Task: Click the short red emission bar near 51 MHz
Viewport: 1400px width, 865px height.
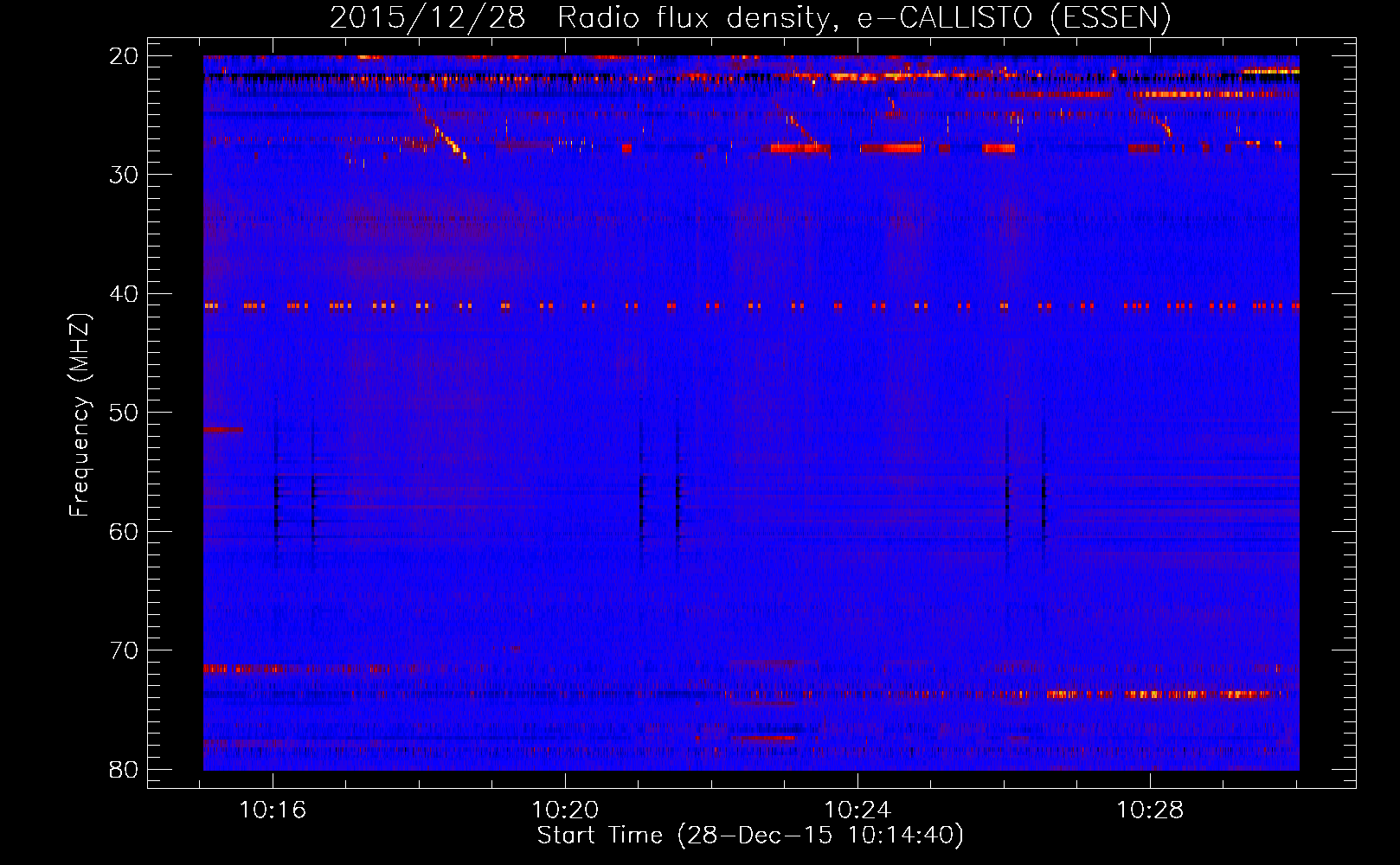Action: click(x=223, y=429)
